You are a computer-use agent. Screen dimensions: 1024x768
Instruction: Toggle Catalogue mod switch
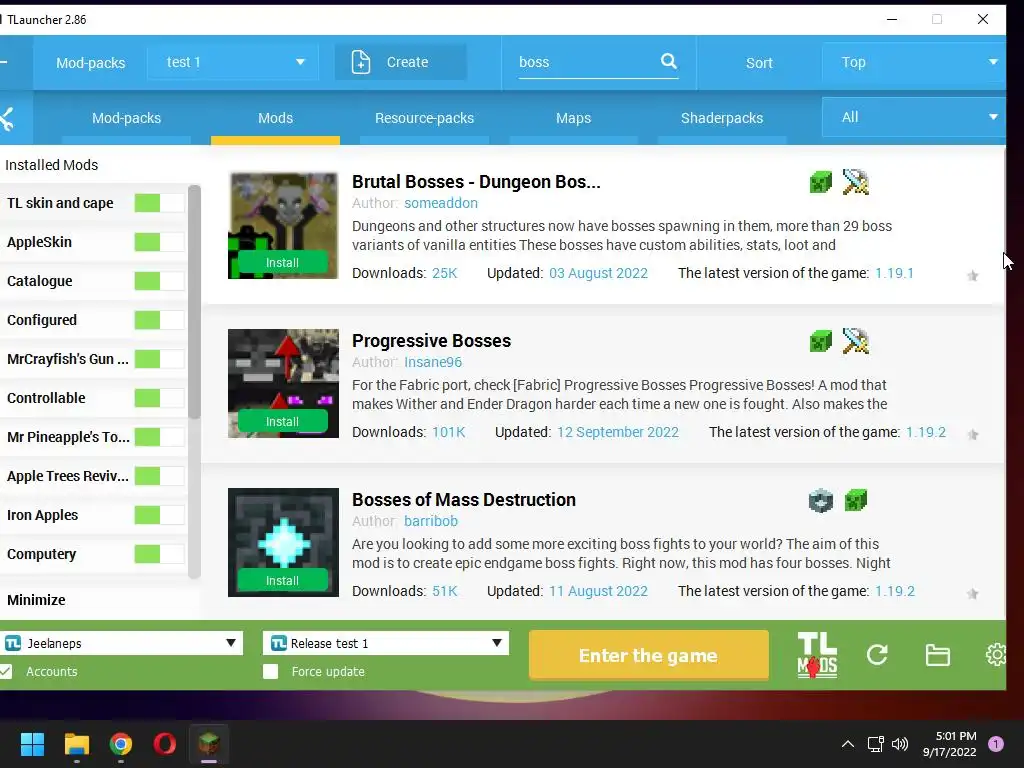[x=159, y=281]
